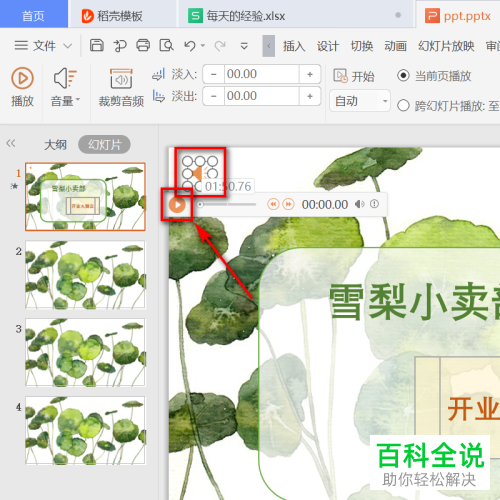Decrease the fade in (淡入) value
This screenshot has width=500, height=500.
coord(214,74)
